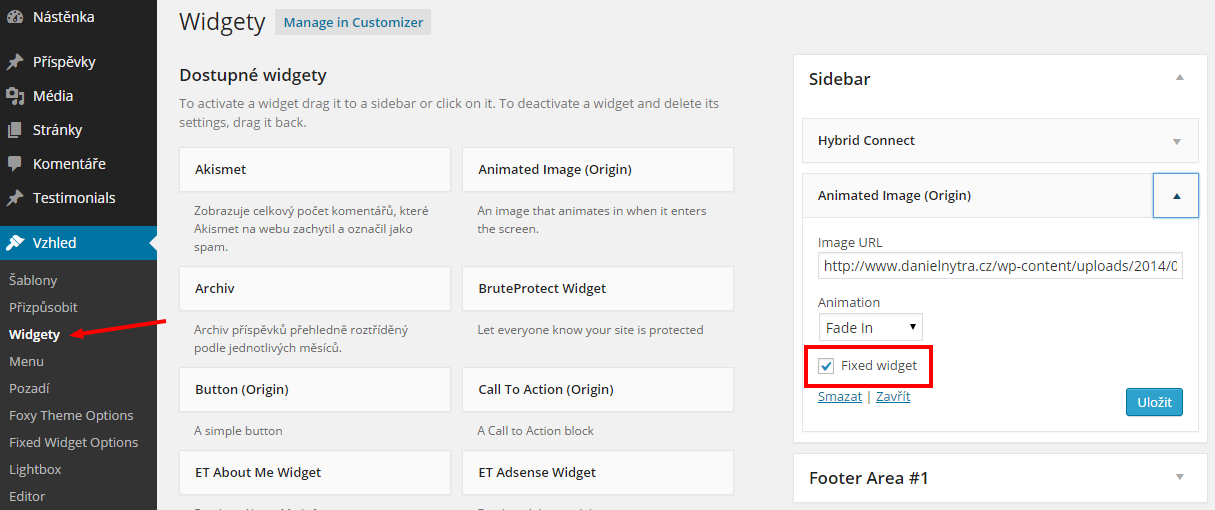Click the Média library icon
The width and height of the screenshot is (1215, 510).
click(x=15, y=96)
